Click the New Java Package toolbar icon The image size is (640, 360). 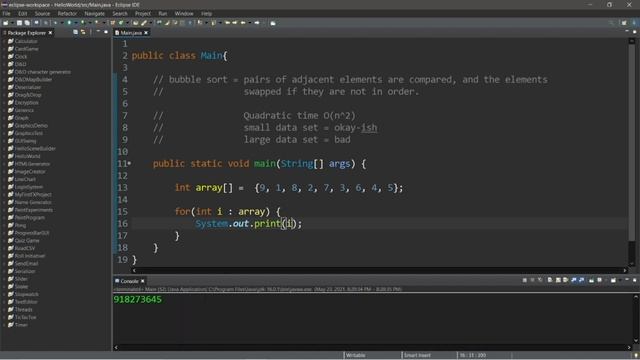click(x=113, y=23)
